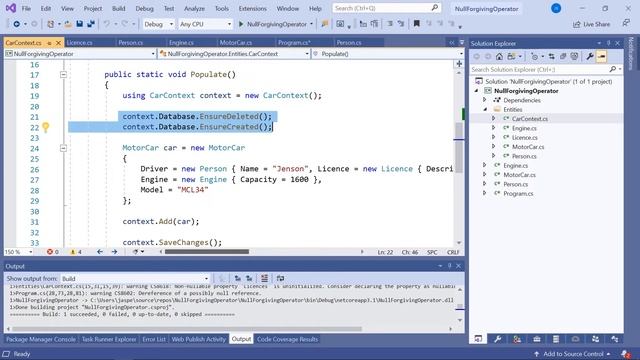
Task: Click the Output panel horizontal scrollbar
Action: pyautogui.click(x=187, y=329)
